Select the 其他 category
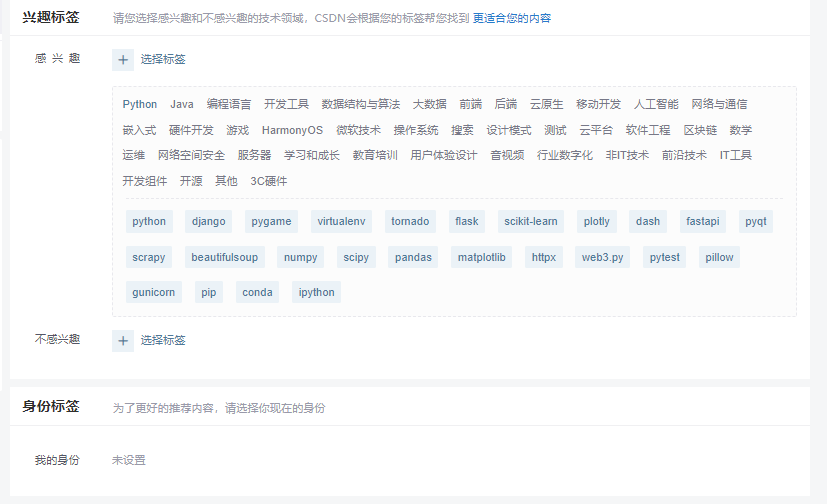 point(226,181)
